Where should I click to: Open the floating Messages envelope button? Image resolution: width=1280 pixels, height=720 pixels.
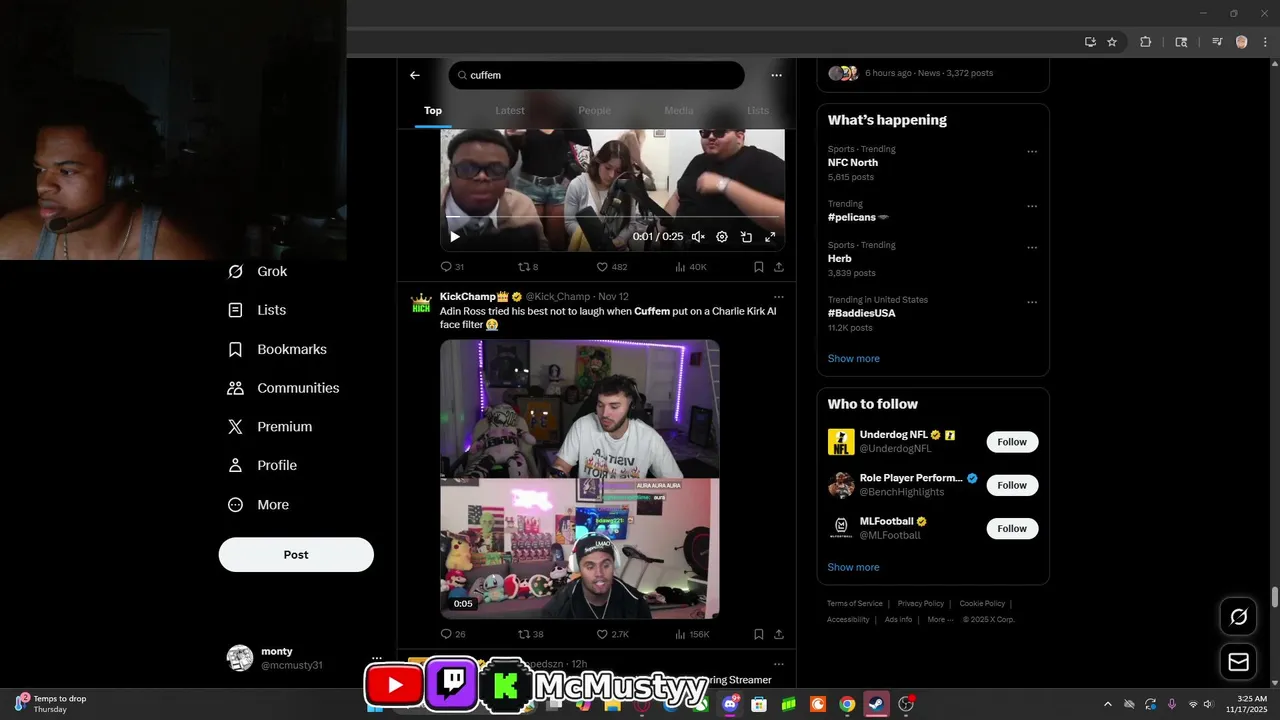click(x=1239, y=662)
